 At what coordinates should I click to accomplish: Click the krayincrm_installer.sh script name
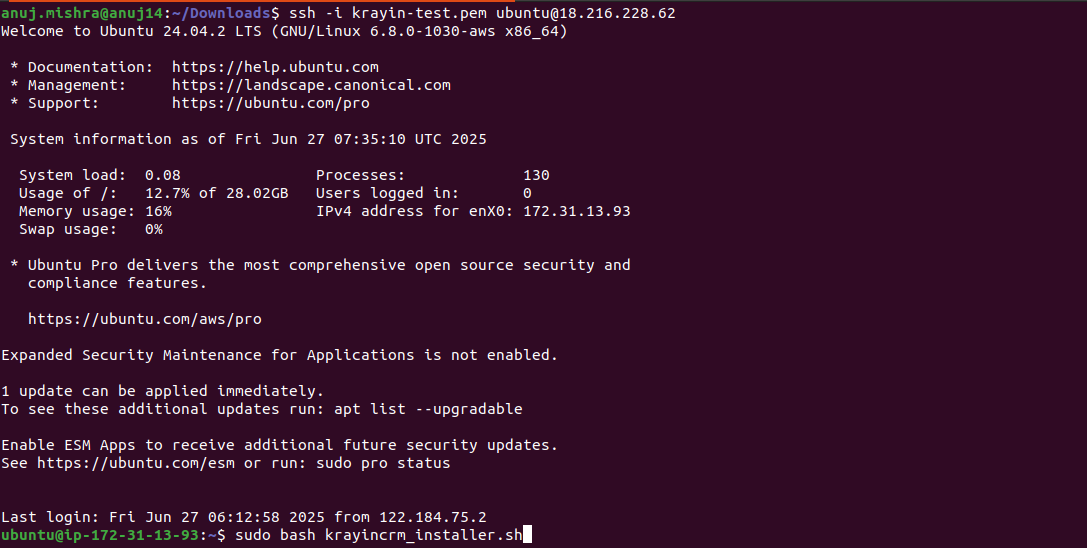tap(424, 536)
